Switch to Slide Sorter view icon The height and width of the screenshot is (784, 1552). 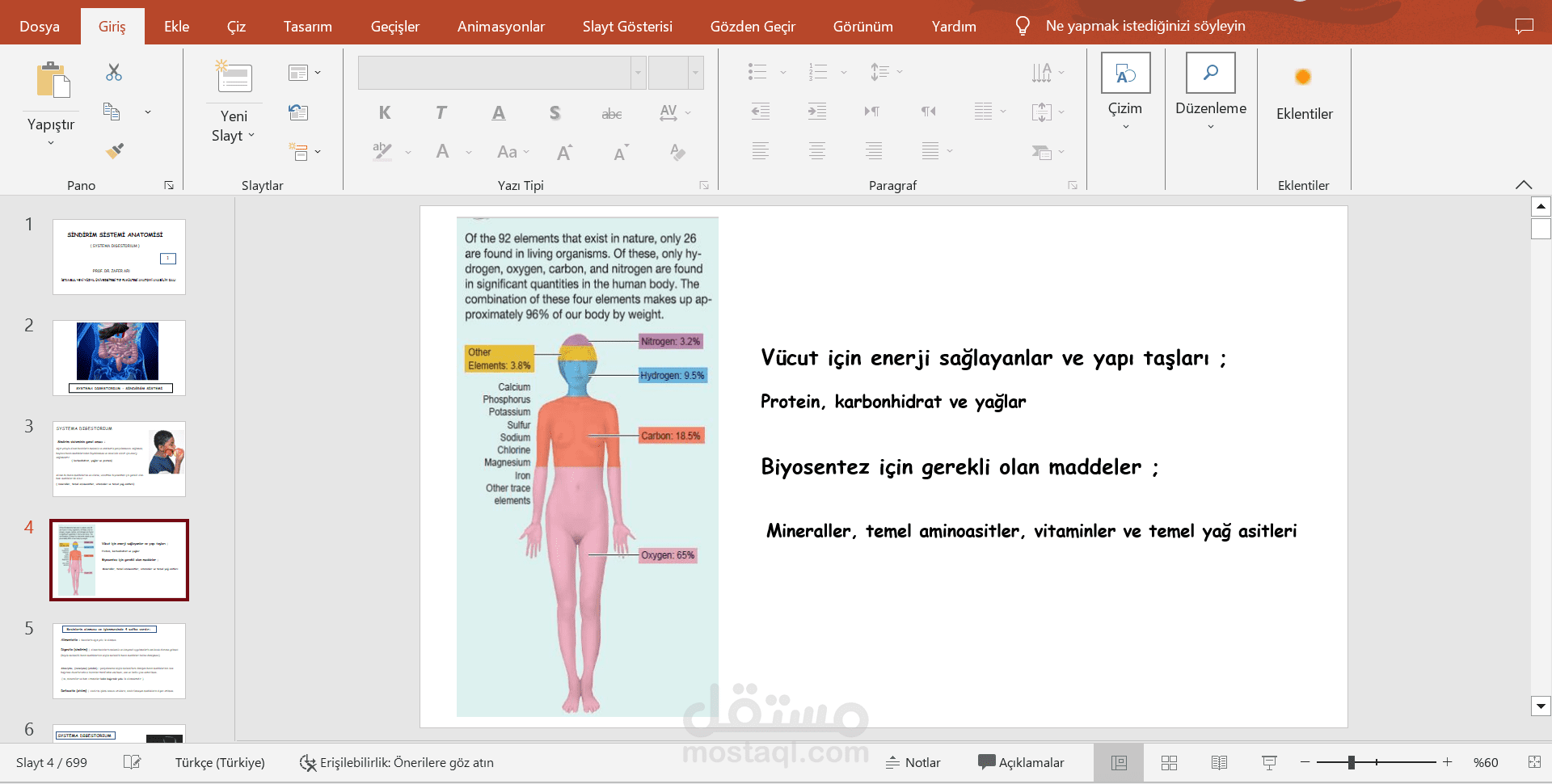(1169, 762)
